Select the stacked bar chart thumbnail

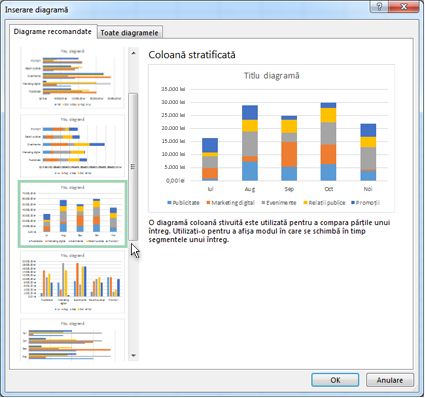(72, 146)
